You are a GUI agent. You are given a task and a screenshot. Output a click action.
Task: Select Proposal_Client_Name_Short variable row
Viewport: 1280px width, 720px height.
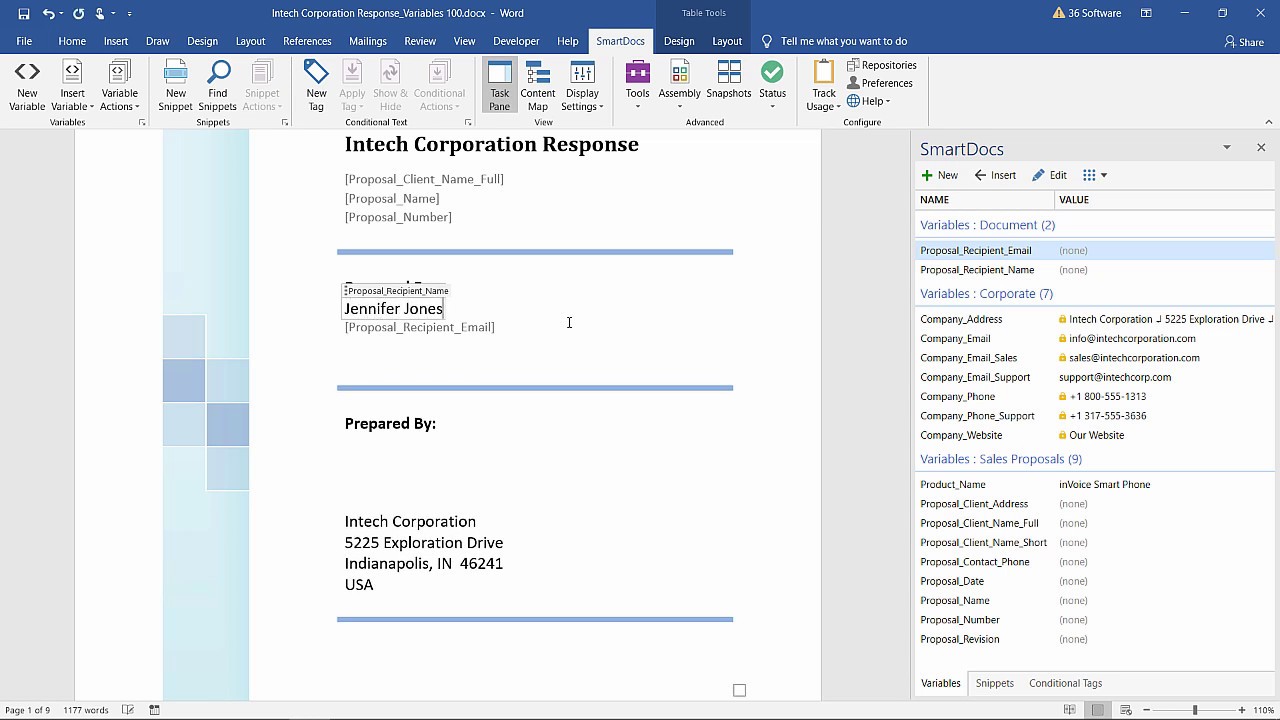(1095, 542)
